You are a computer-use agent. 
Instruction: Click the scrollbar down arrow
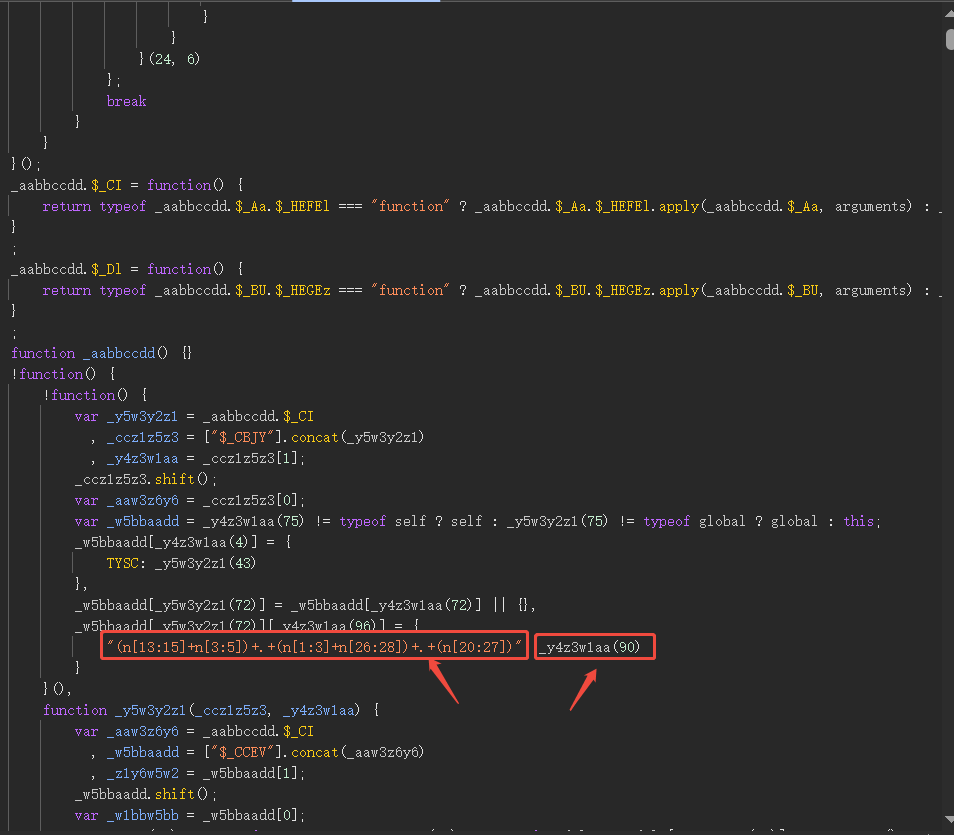(950, 819)
